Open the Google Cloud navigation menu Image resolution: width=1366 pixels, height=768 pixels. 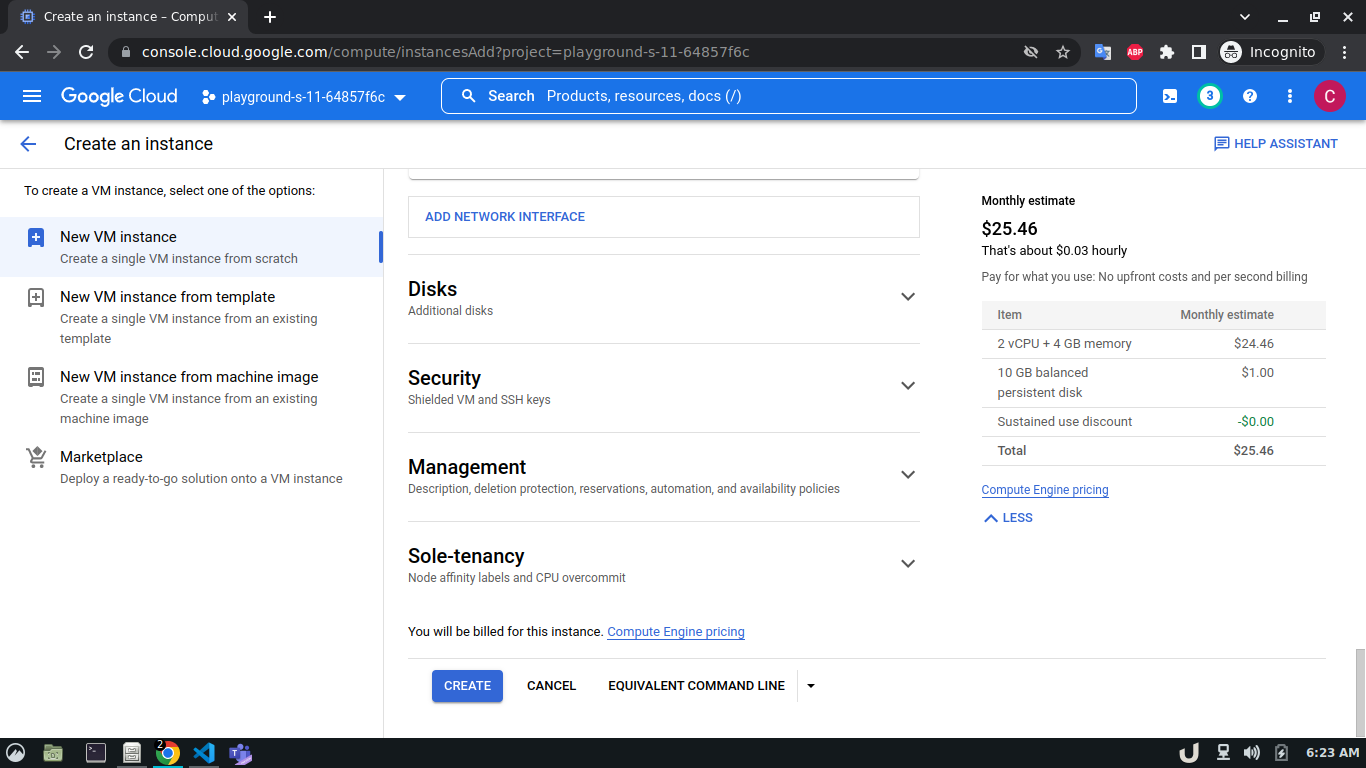[x=32, y=96]
